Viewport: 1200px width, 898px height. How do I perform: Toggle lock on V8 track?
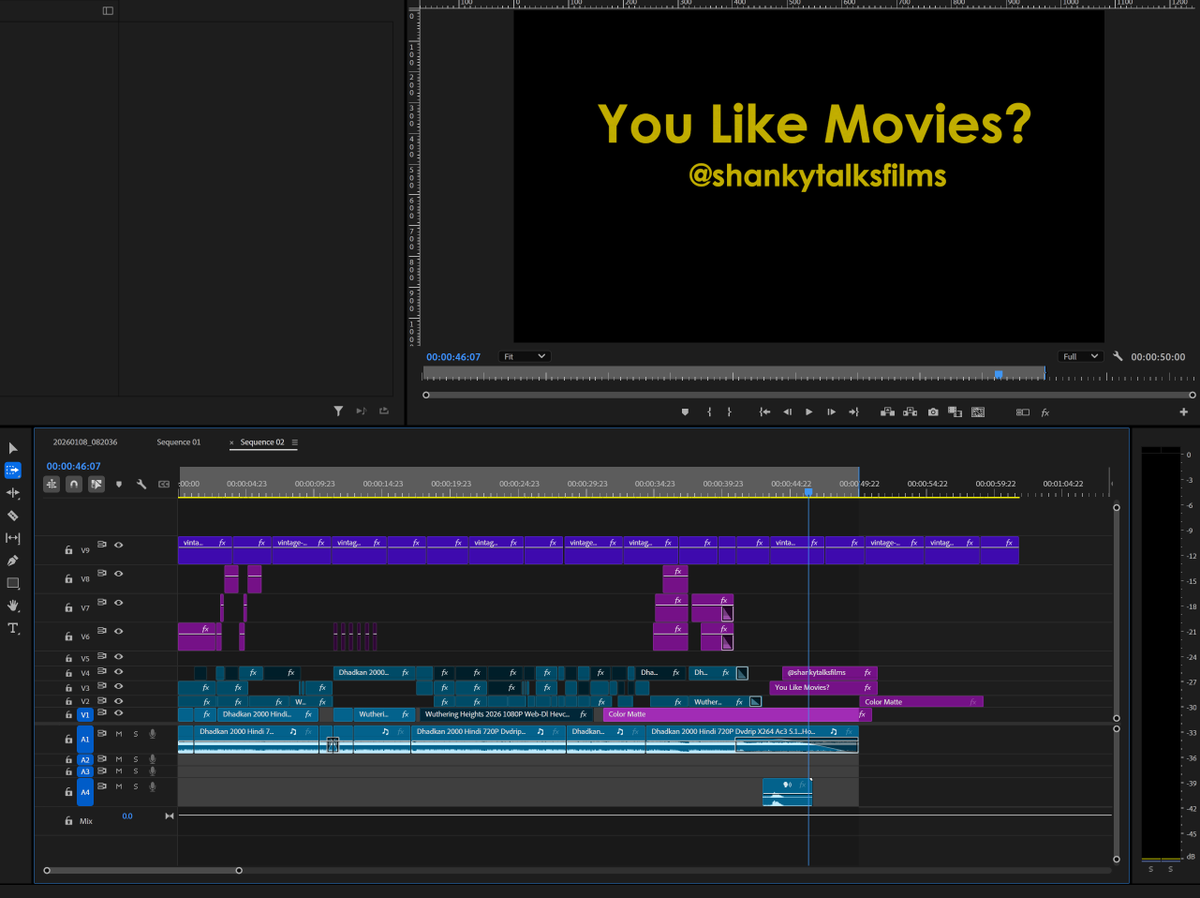pos(68,579)
